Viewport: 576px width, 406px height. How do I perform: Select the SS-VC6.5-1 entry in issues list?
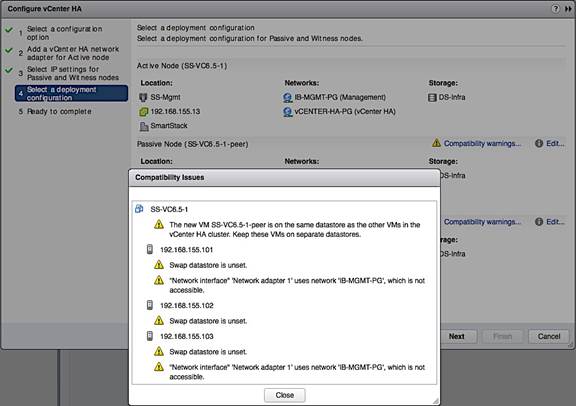[169, 209]
